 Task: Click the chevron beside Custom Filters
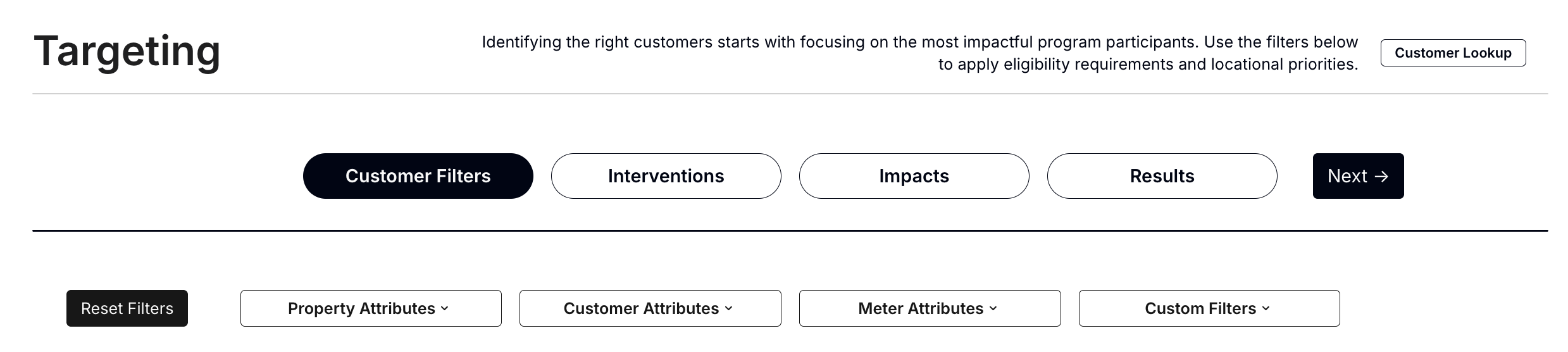click(1266, 308)
